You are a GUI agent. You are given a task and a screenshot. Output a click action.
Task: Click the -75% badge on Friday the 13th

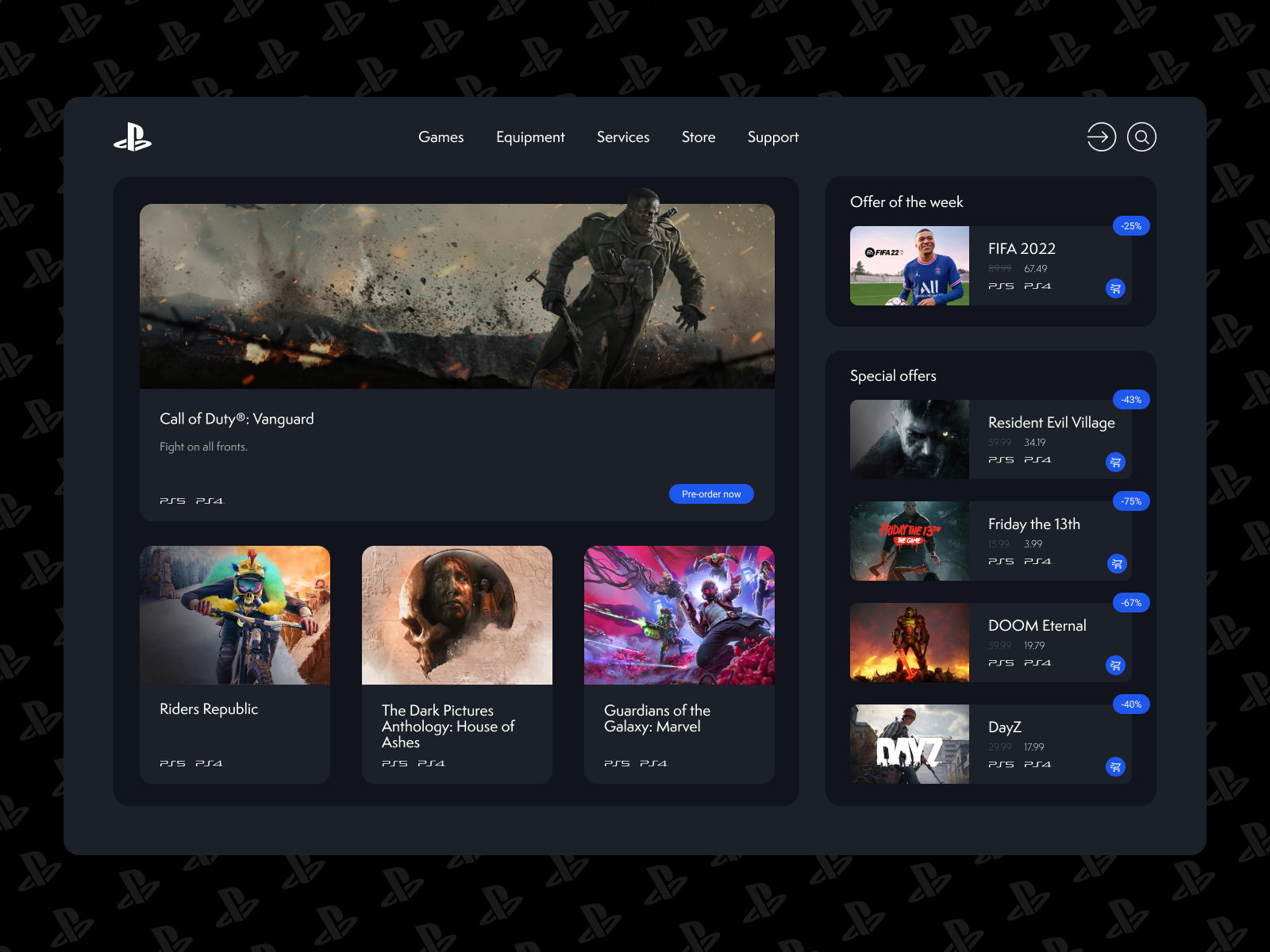[1131, 501]
